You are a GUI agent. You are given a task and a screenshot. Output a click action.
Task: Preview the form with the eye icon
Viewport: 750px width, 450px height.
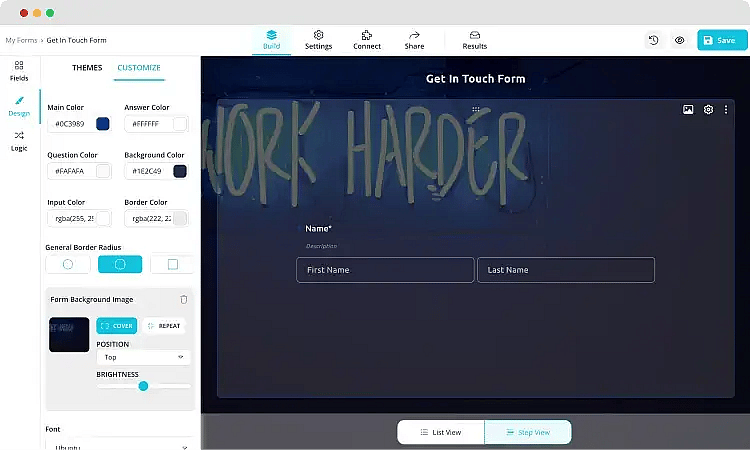pyautogui.click(x=679, y=40)
